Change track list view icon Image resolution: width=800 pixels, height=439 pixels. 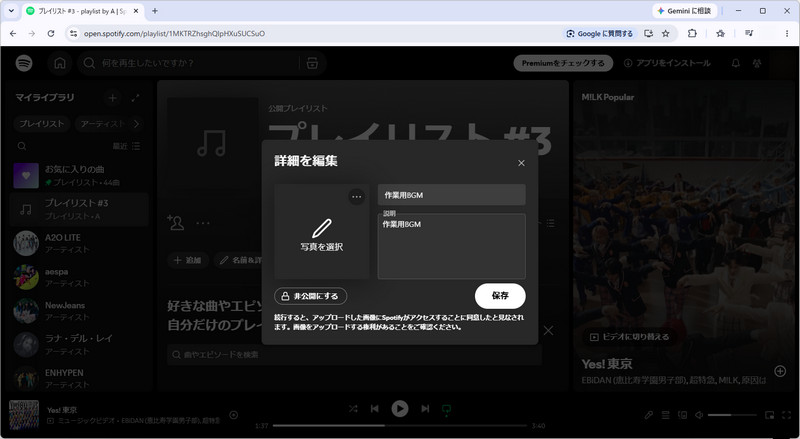click(550, 223)
